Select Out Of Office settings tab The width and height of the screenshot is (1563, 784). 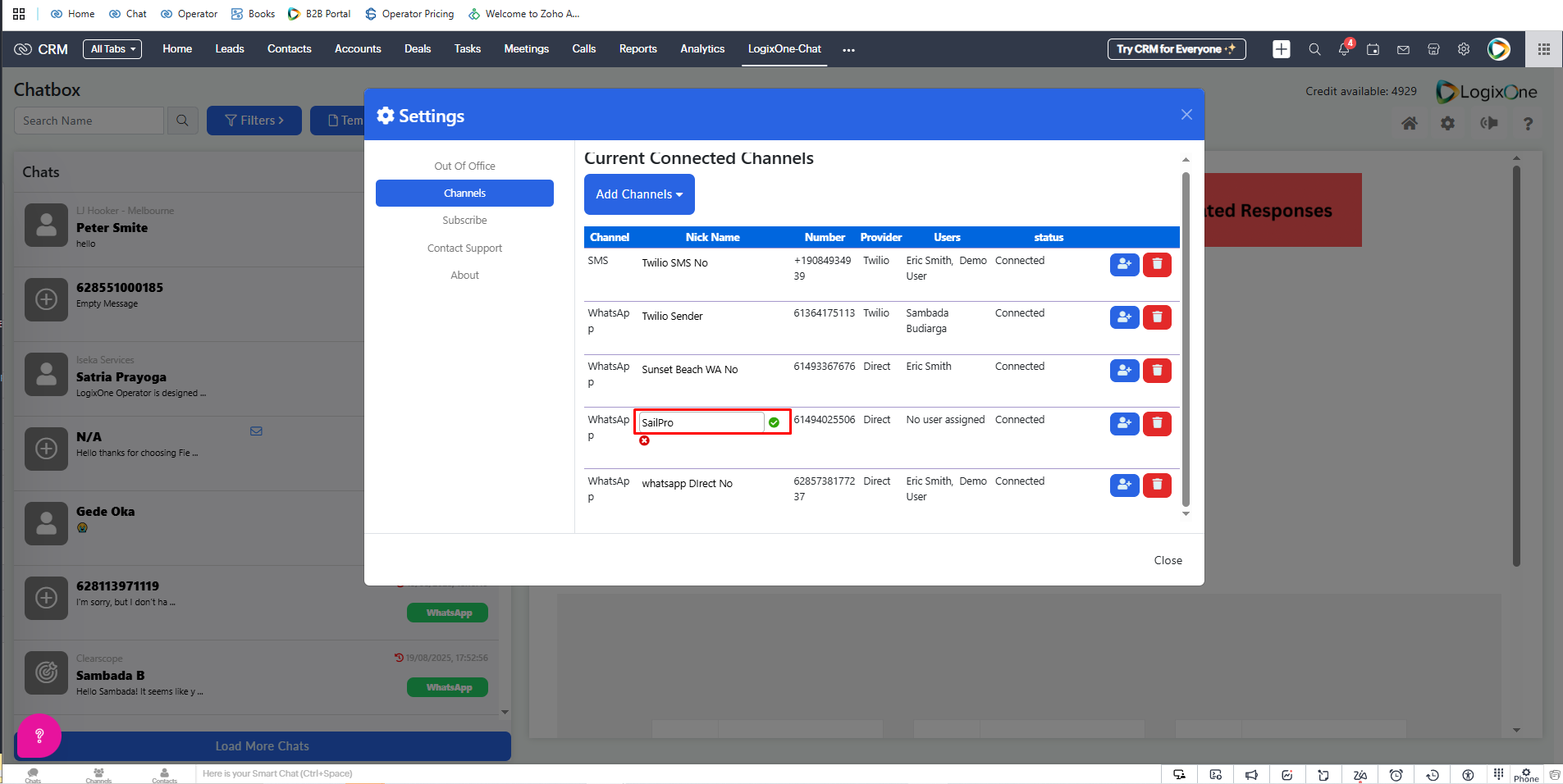tap(464, 166)
